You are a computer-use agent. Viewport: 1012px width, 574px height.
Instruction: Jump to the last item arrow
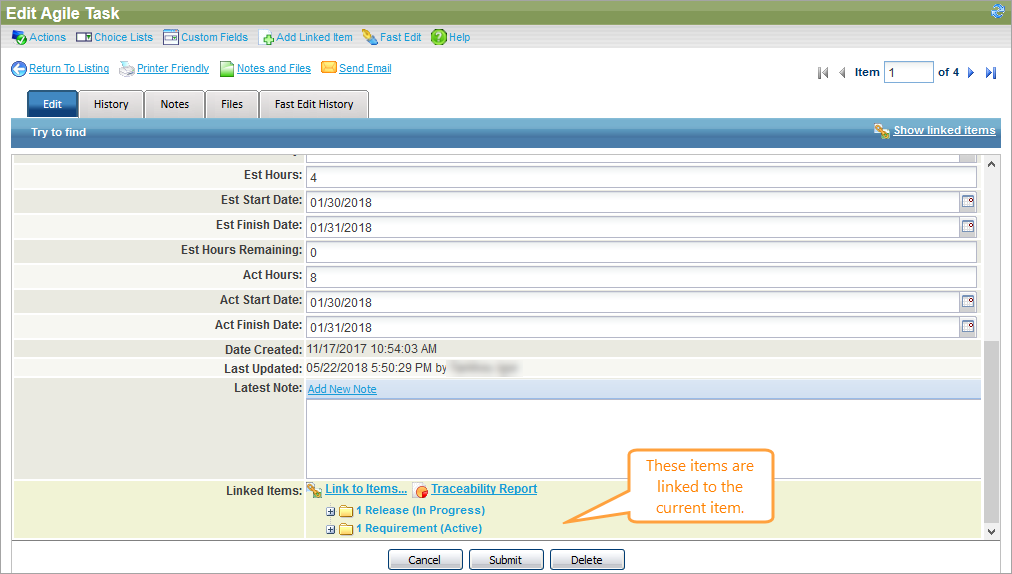pos(991,73)
